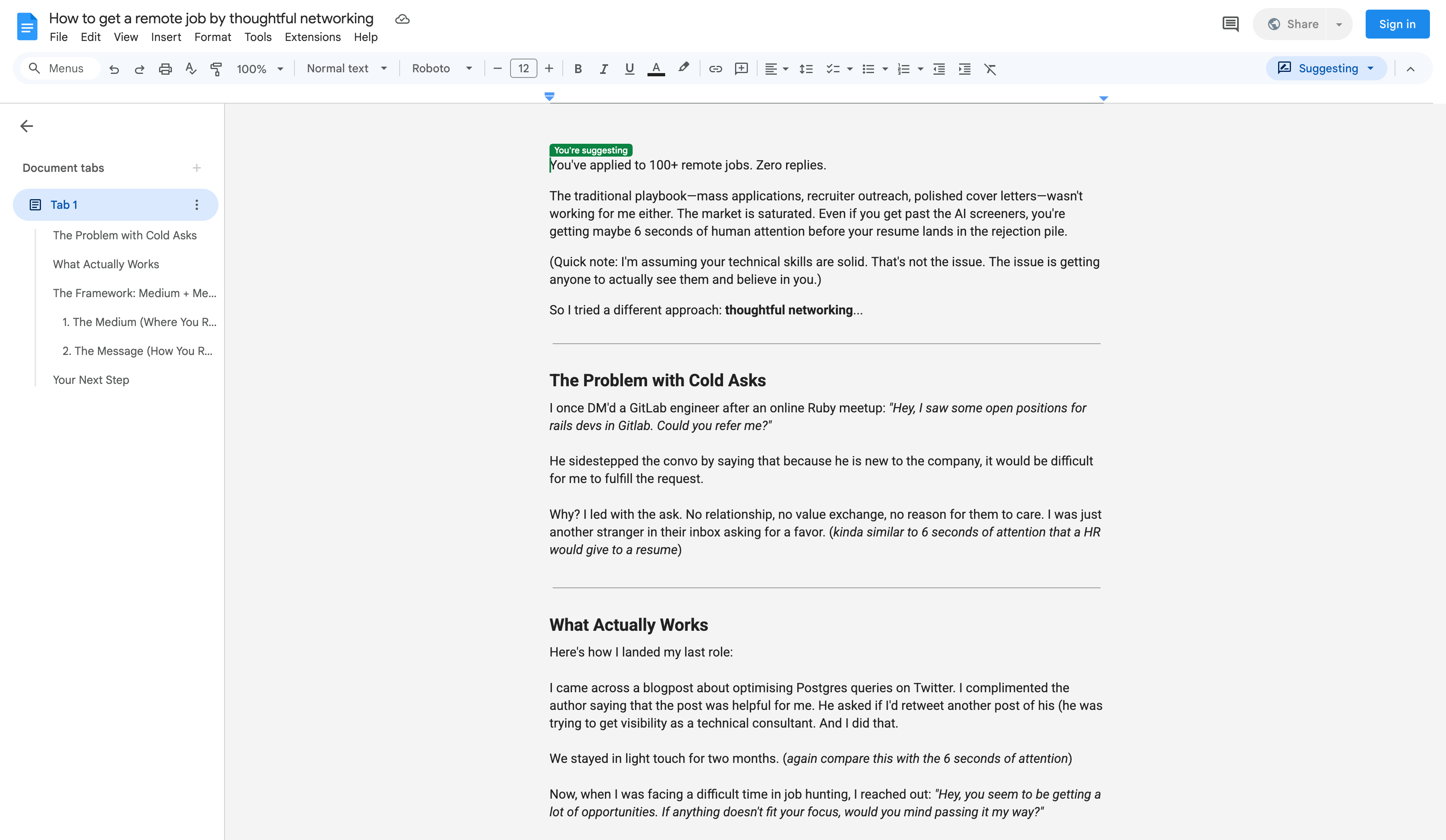1446x840 pixels.
Task: Click the undo arrow icon
Action: point(114,69)
